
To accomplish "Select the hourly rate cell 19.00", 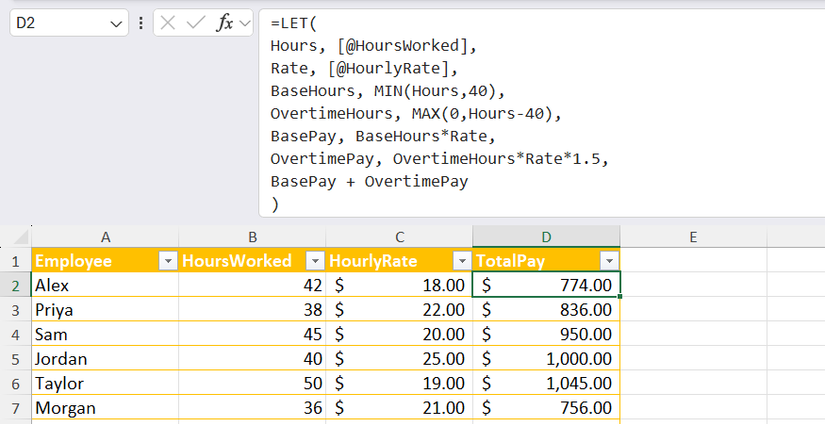I will 399,383.
